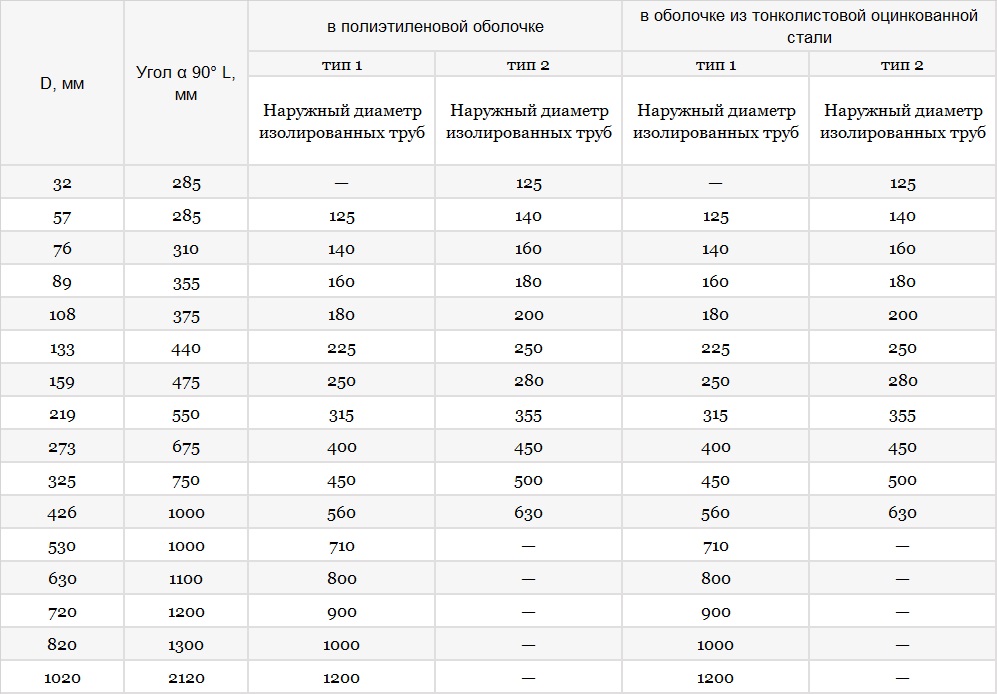Click polyethylene type 1 value 560 in the D 426 row
The height and width of the screenshot is (694, 997).
(341, 513)
